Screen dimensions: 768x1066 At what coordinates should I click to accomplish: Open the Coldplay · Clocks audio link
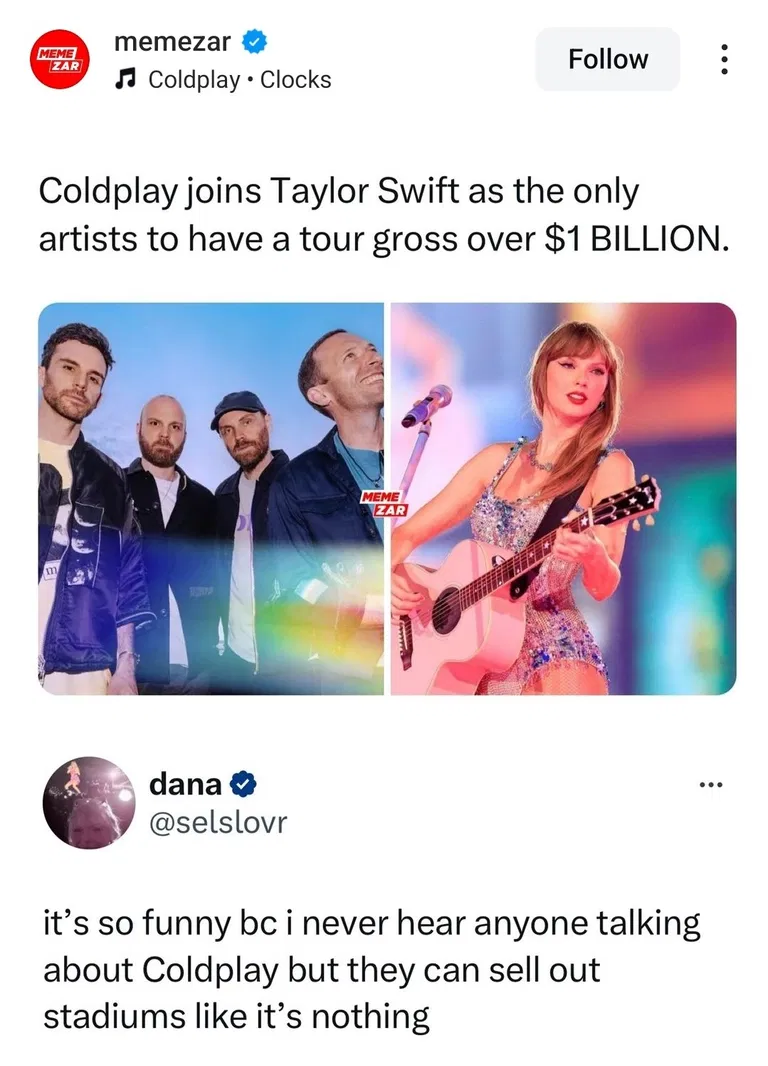coord(239,80)
